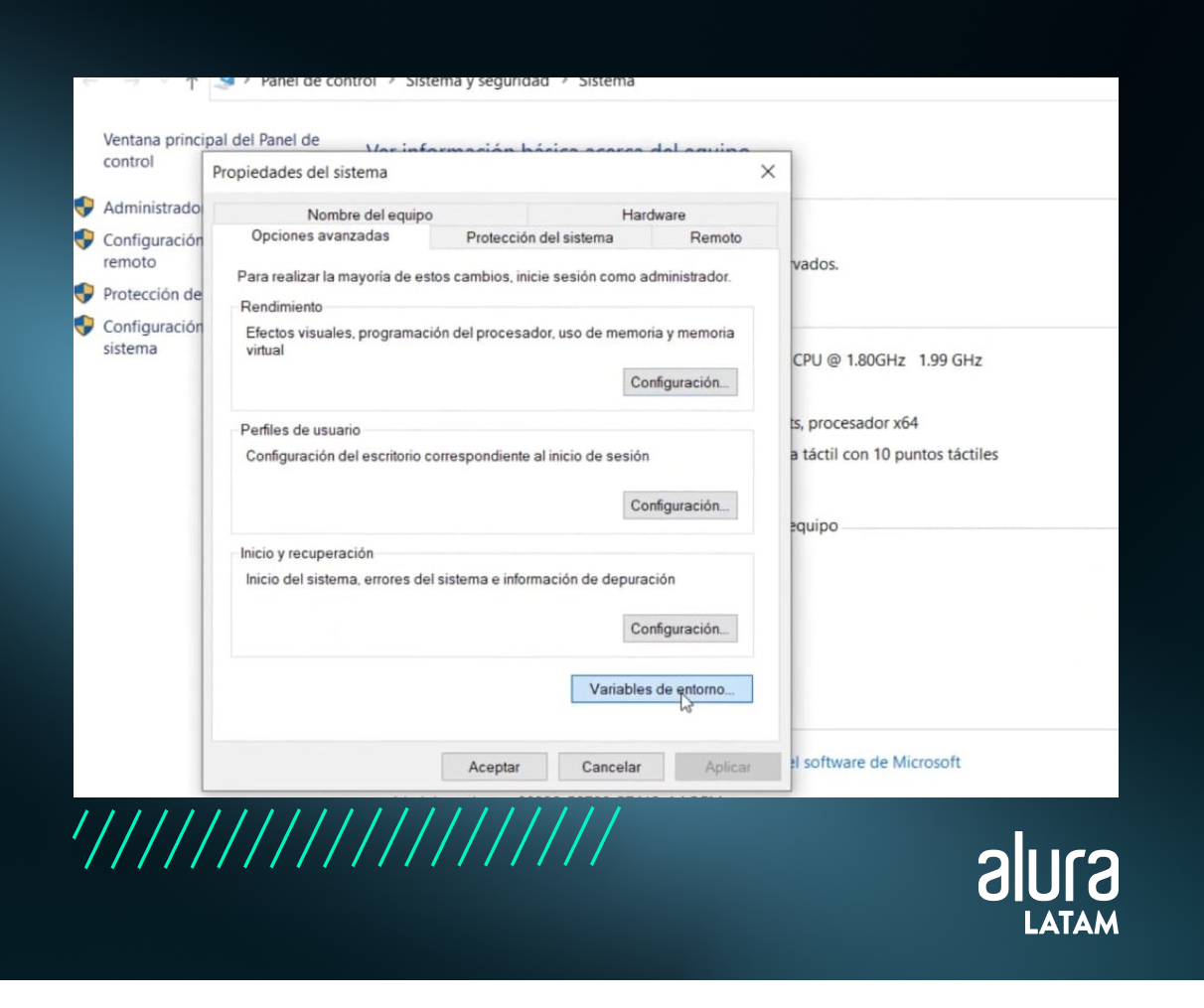
Task: Click 'procesador x64' system type text
Action: coord(862,423)
